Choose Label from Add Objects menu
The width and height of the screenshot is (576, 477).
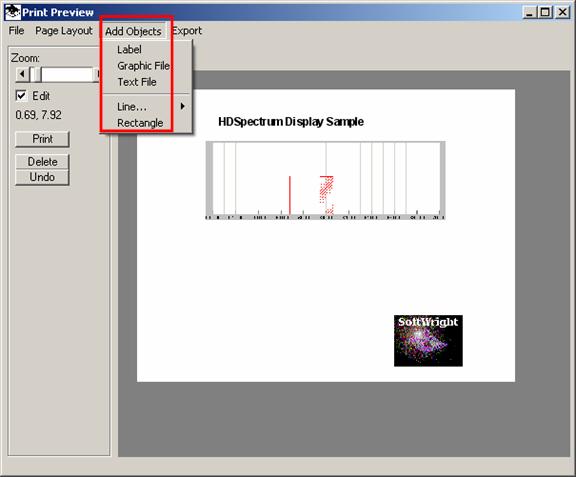tap(129, 49)
